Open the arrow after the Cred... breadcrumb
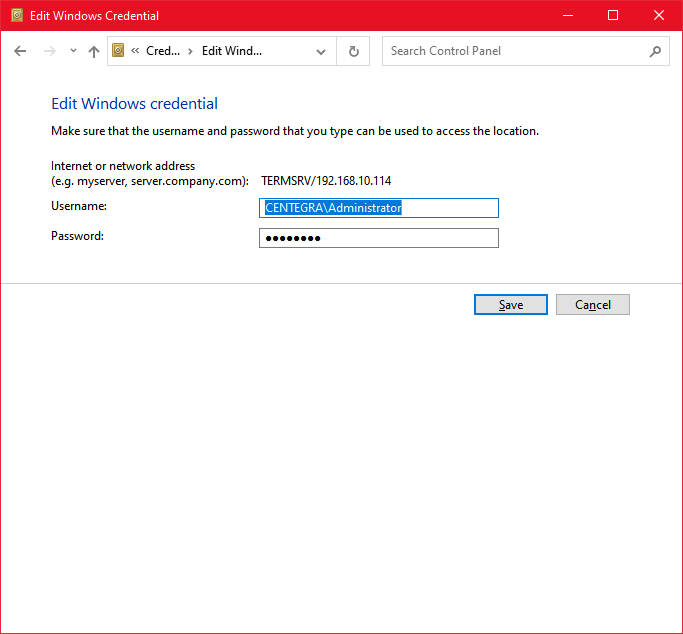Image resolution: width=683 pixels, height=634 pixels. click(191, 51)
